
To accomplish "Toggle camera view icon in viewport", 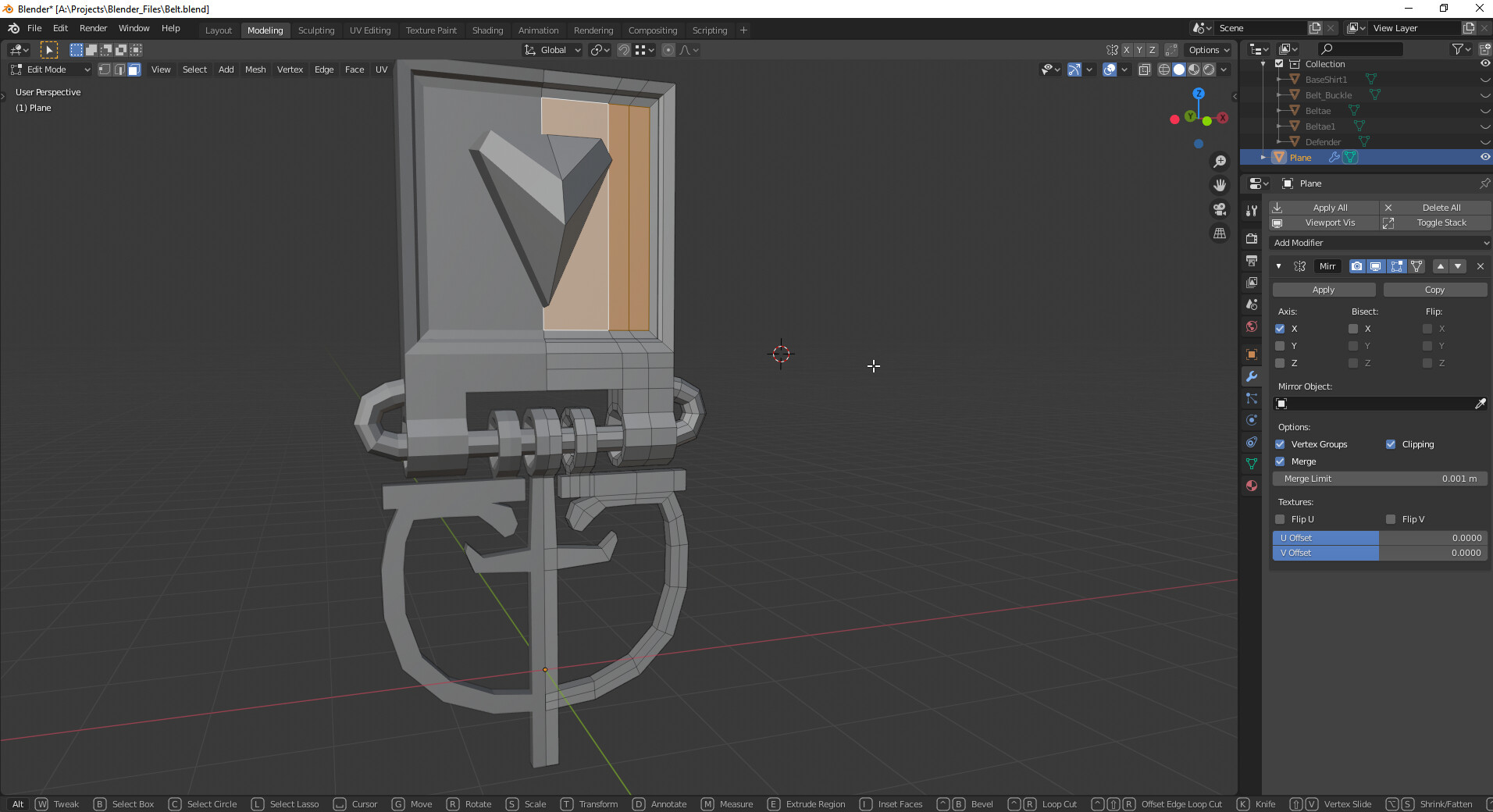I will pyautogui.click(x=1219, y=209).
